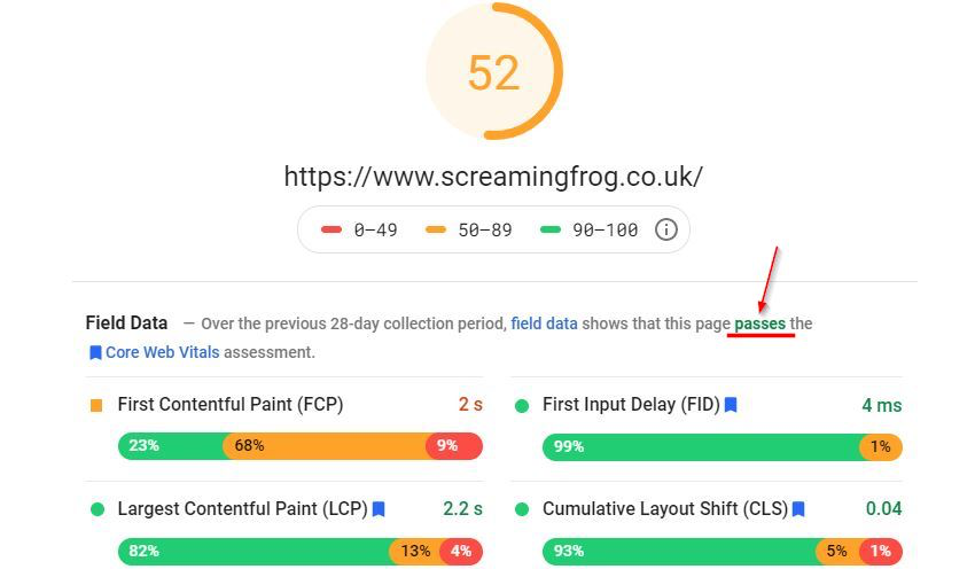Click the green circle LCP status icon
Screen dimensions: 977x577
[x=97, y=510]
